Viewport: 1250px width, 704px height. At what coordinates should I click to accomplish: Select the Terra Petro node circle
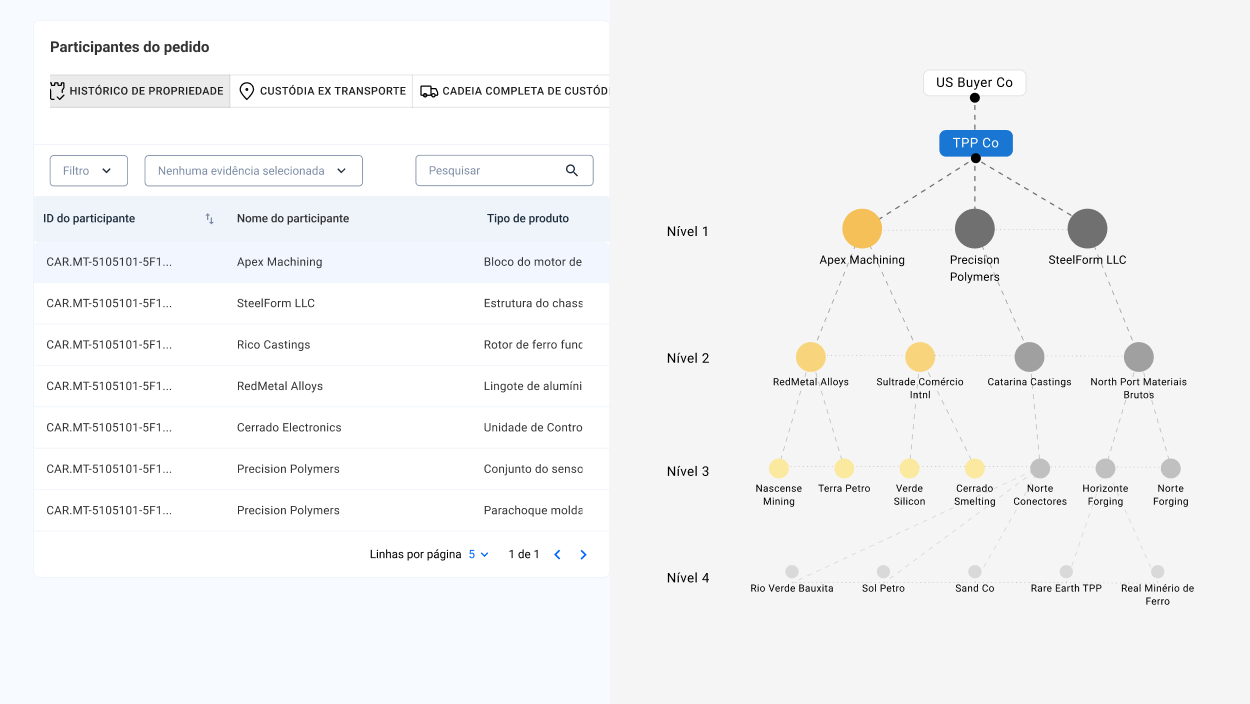point(844,468)
